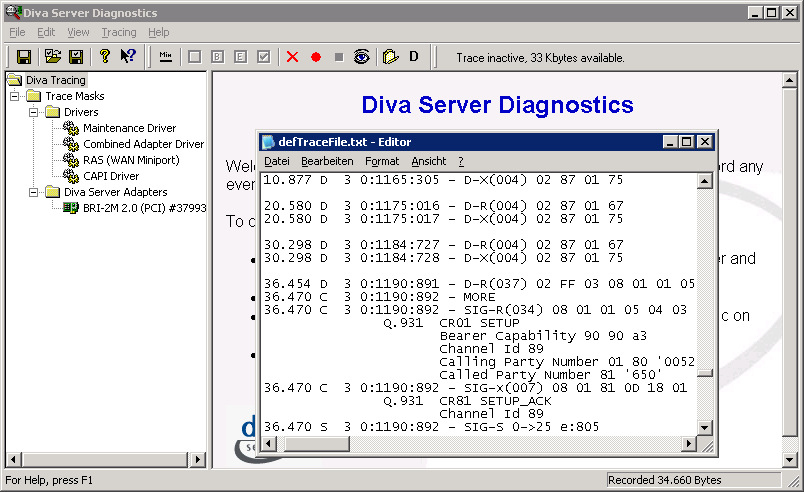Click the 'Bearer Capability 90 90 a3' line
This screenshot has width=804, height=492.
(x=543, y=336)
